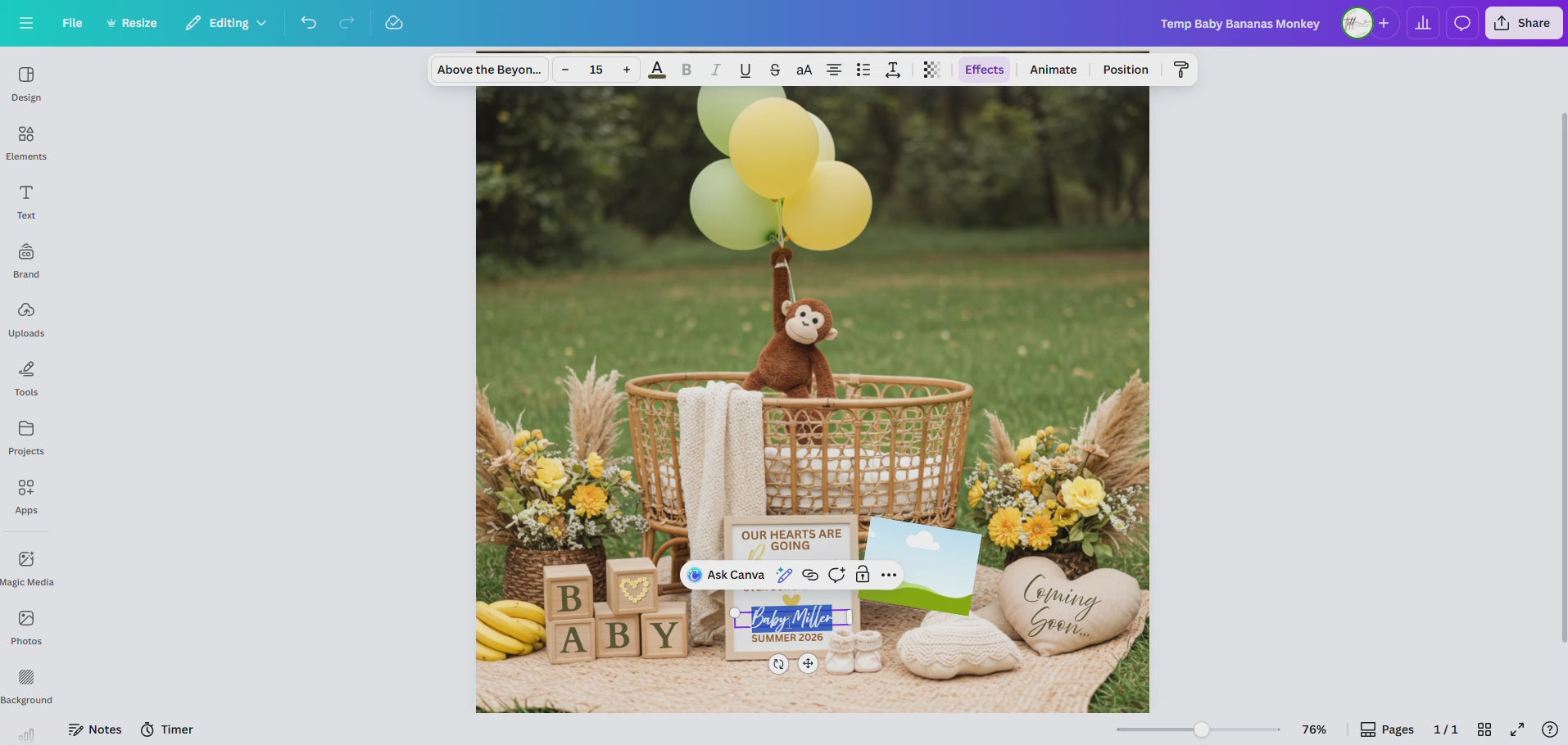The image size is (1568, 745).
Task: Add a comment using the speech bubble icon
Action: [x=836, y=574]
